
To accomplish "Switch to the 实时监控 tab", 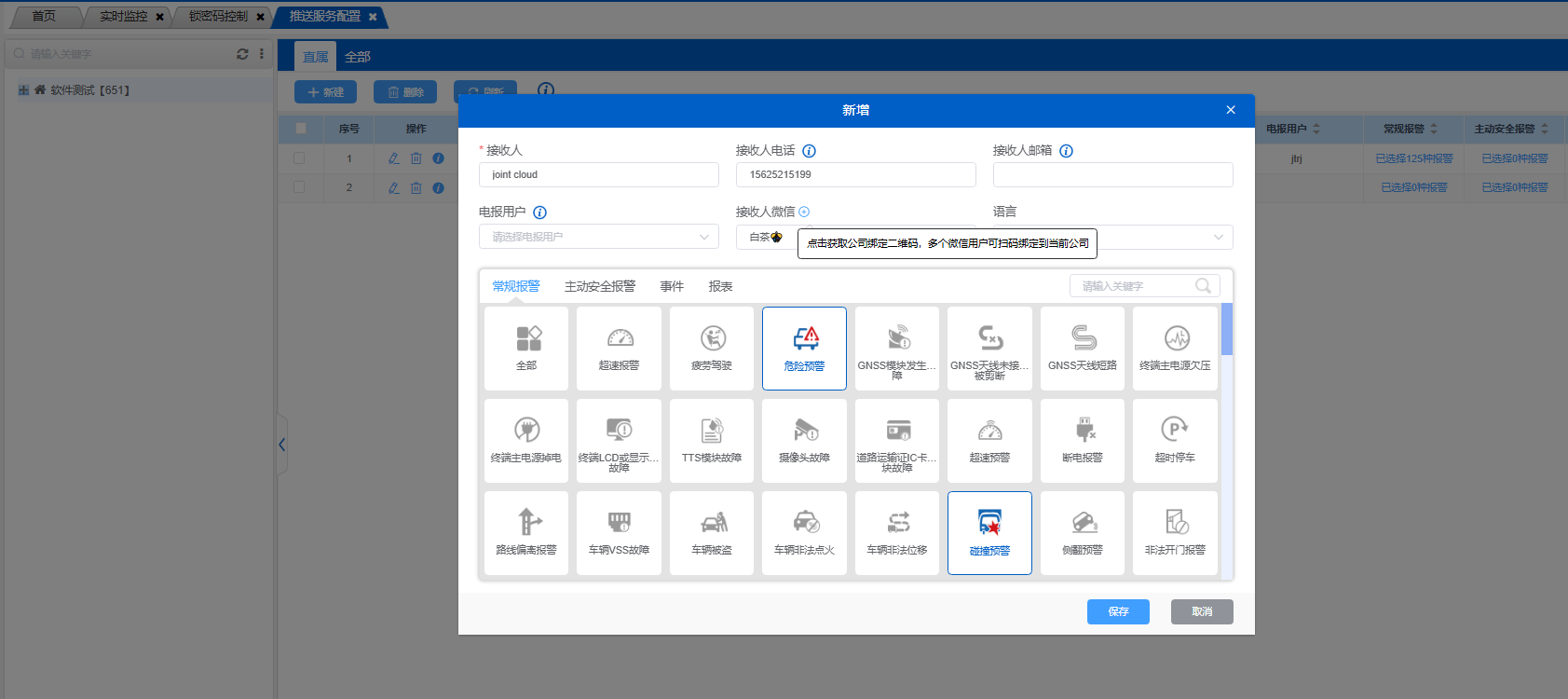I will point(124,16).
